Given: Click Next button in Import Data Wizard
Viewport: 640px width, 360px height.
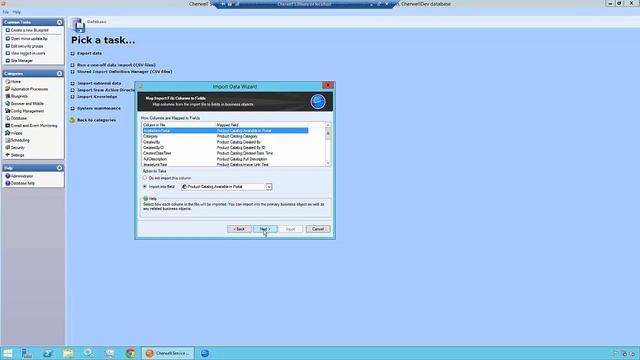Looking at the screenshot, I should (x=265, y=229).
